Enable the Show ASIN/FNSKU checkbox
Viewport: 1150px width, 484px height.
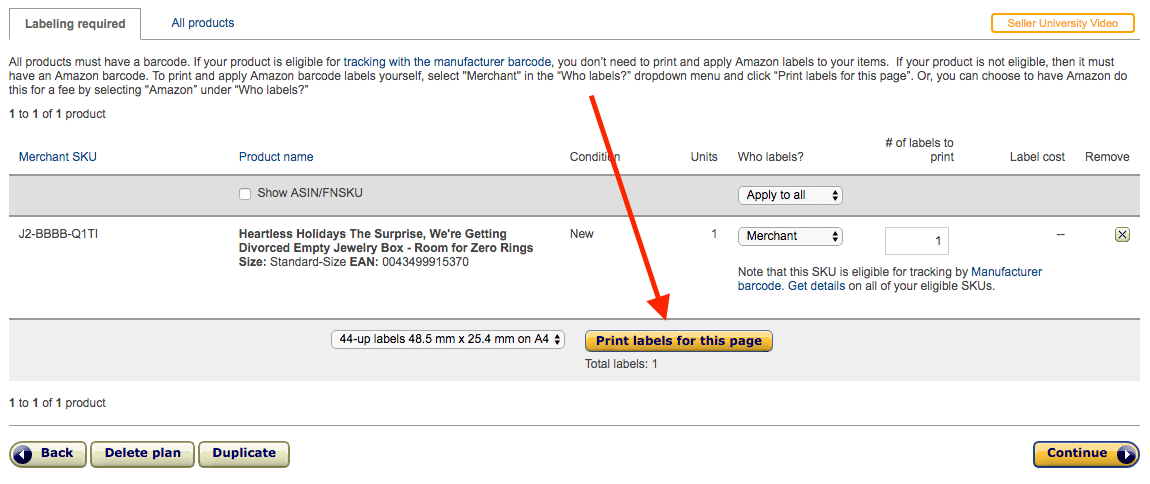245,194
